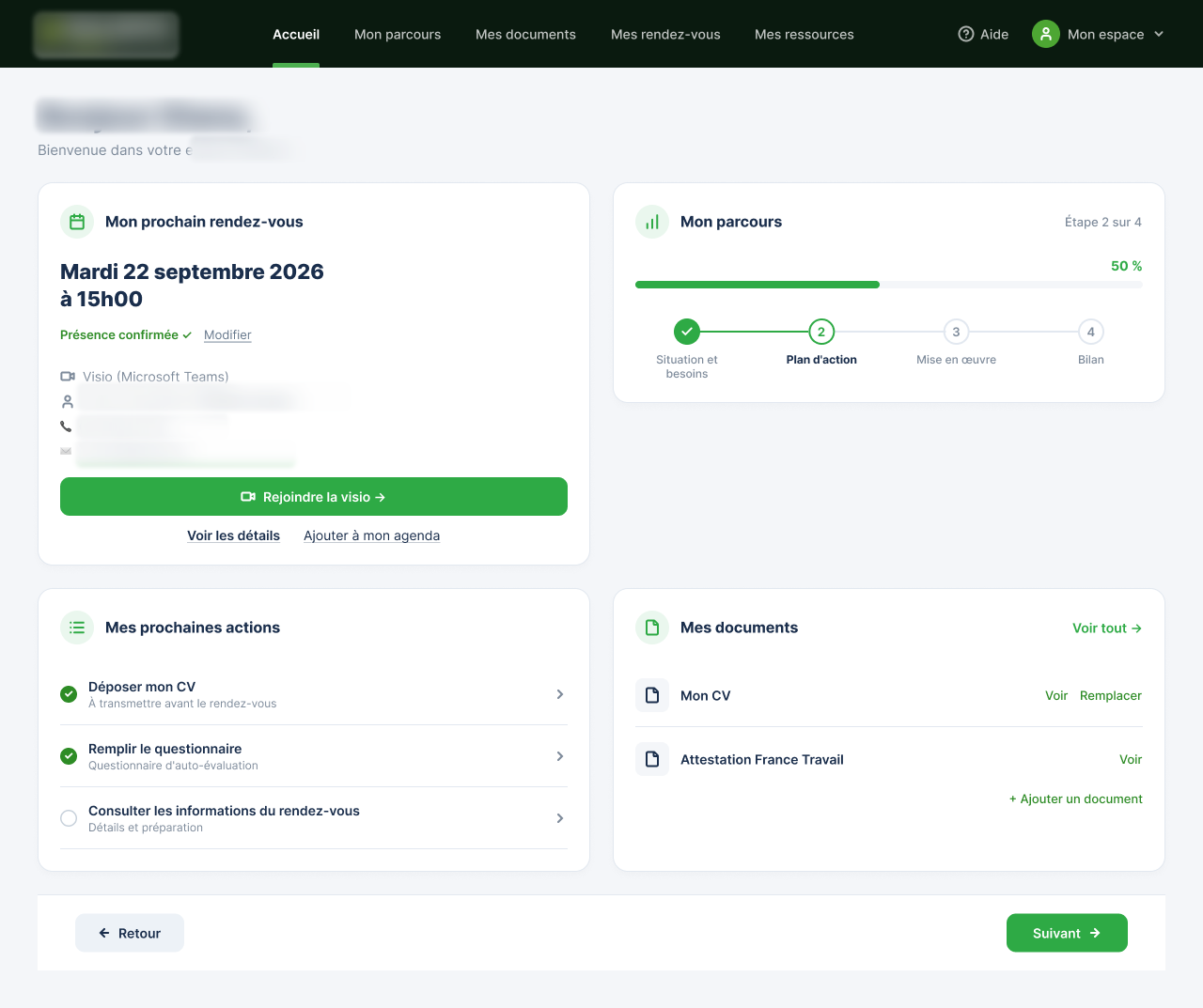Select step 4 Bilan marker

click(1091, 332)
